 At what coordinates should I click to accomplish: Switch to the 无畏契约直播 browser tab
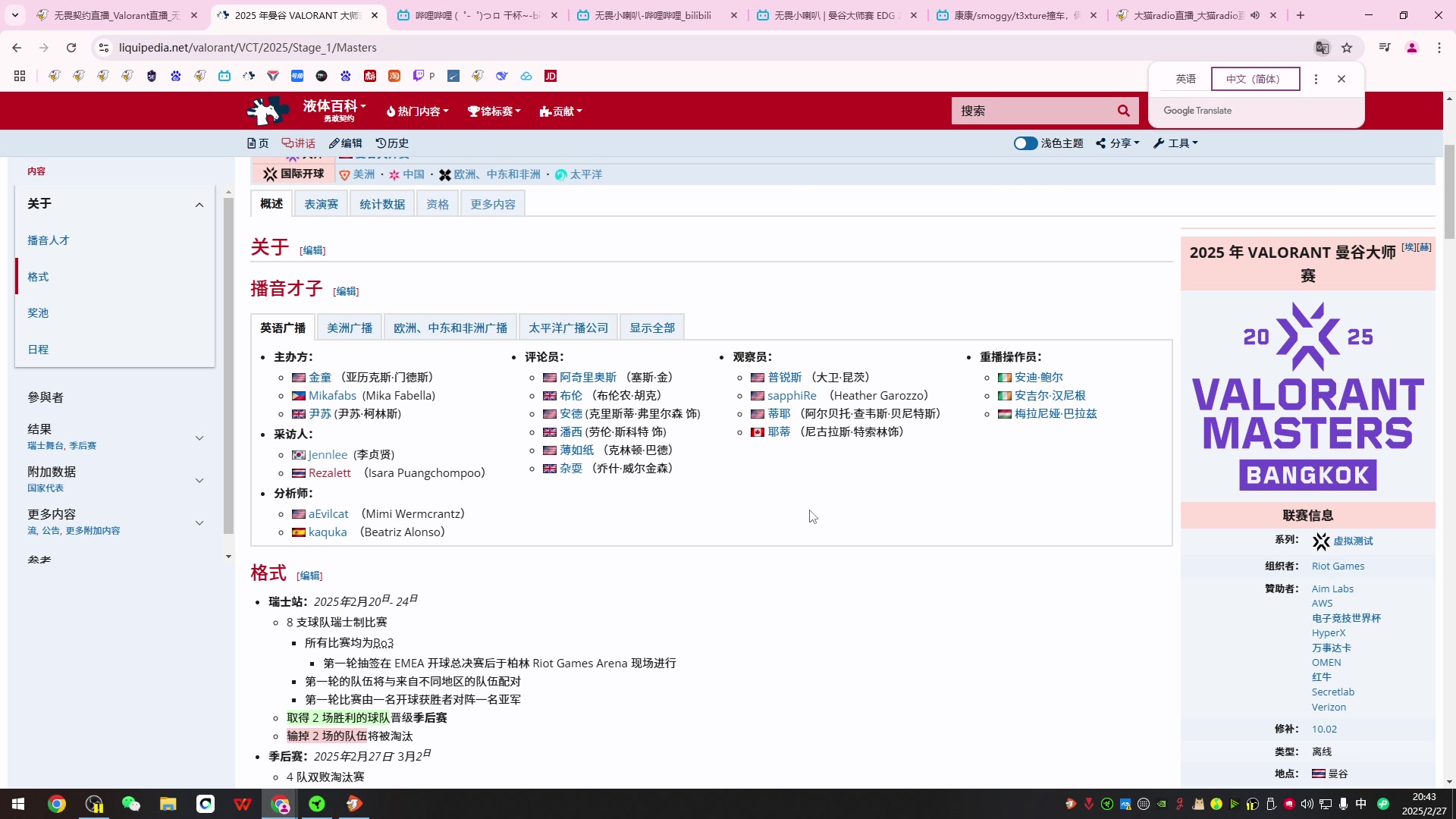(117, 15)
